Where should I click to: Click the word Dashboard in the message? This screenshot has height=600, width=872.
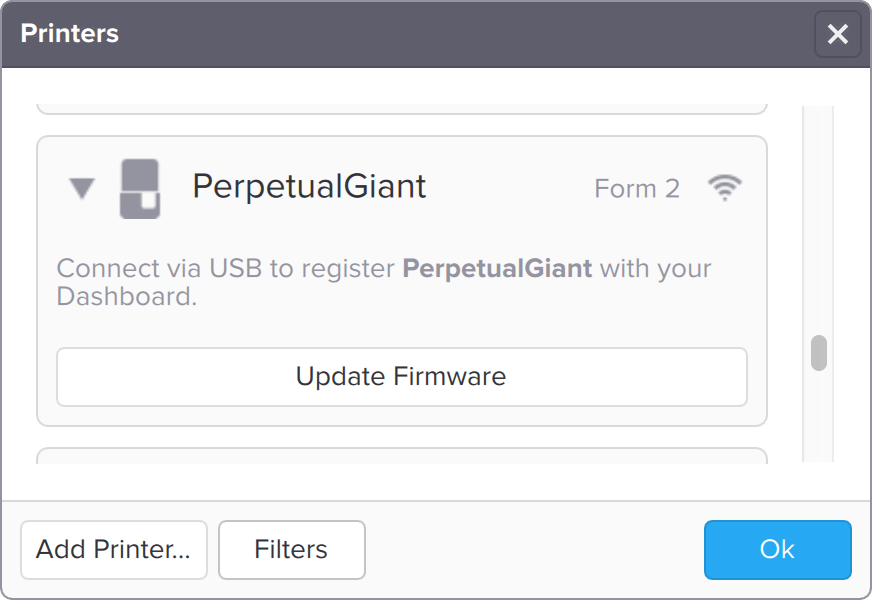point(124,297)
